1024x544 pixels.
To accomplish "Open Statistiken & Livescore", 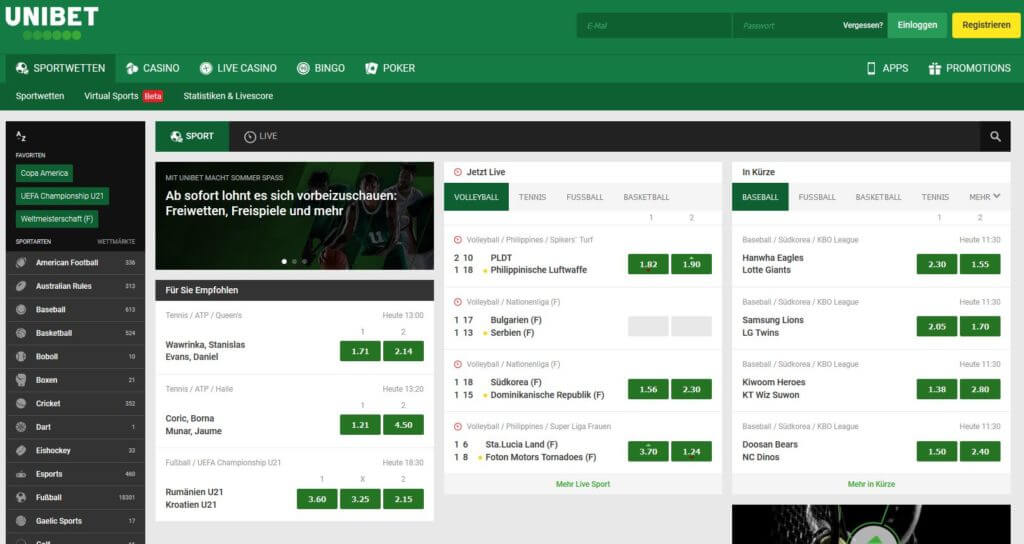I will (x=228, y=96).
